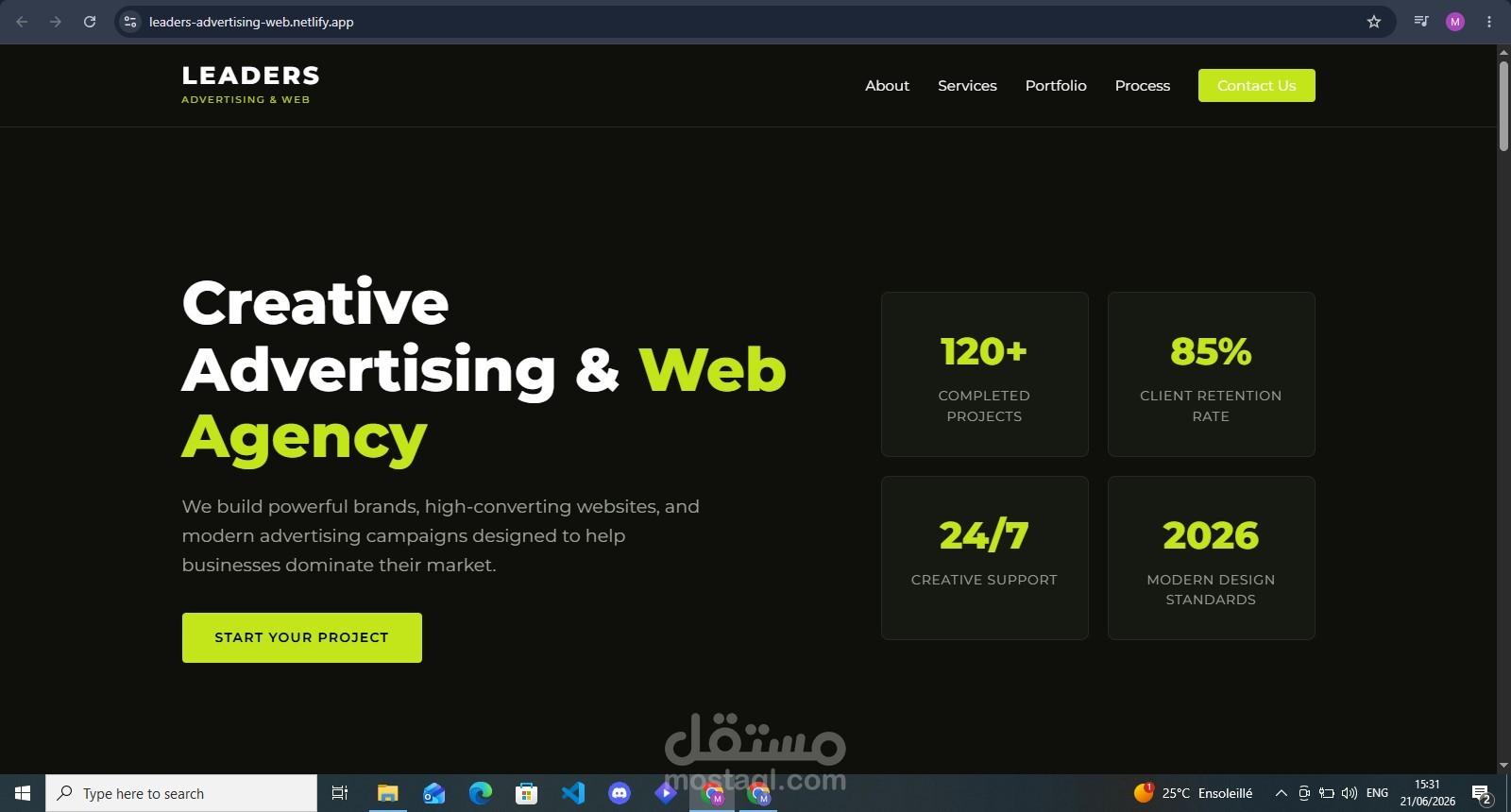This screenshot has width=1511, height=812.
Task: Click the vertical scrollbar thumb
Action: pos(1503,106)
